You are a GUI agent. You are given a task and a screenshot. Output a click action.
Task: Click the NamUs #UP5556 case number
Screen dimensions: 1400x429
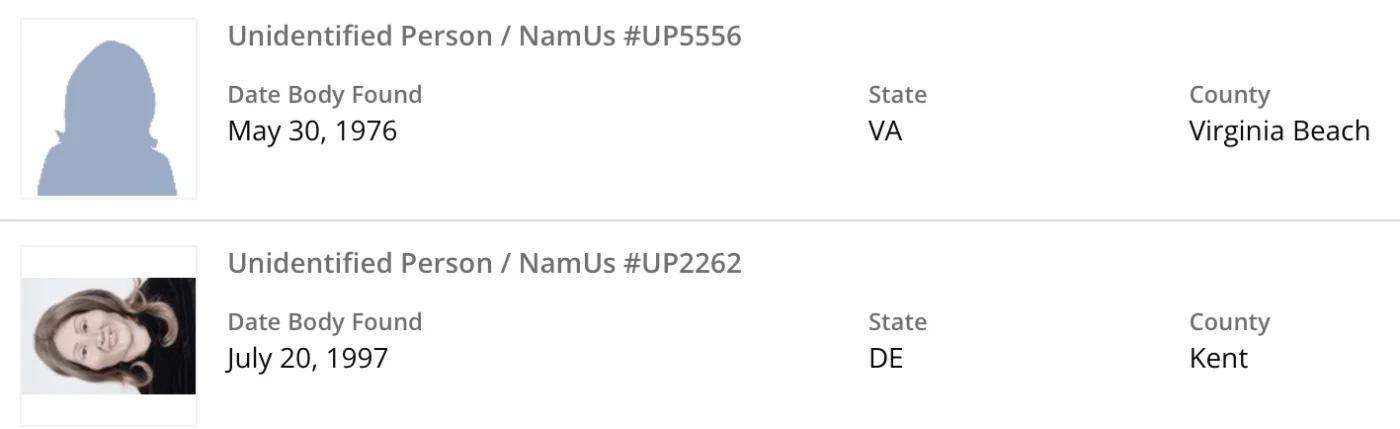tap(630, 36)
